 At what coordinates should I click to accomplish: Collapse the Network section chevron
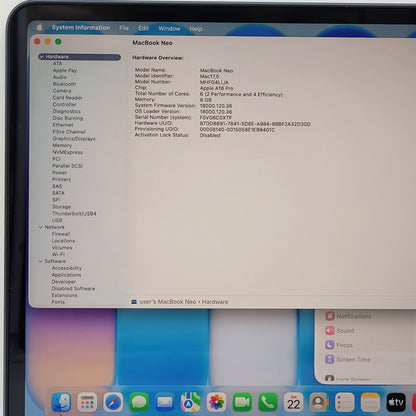click(41, 227)
